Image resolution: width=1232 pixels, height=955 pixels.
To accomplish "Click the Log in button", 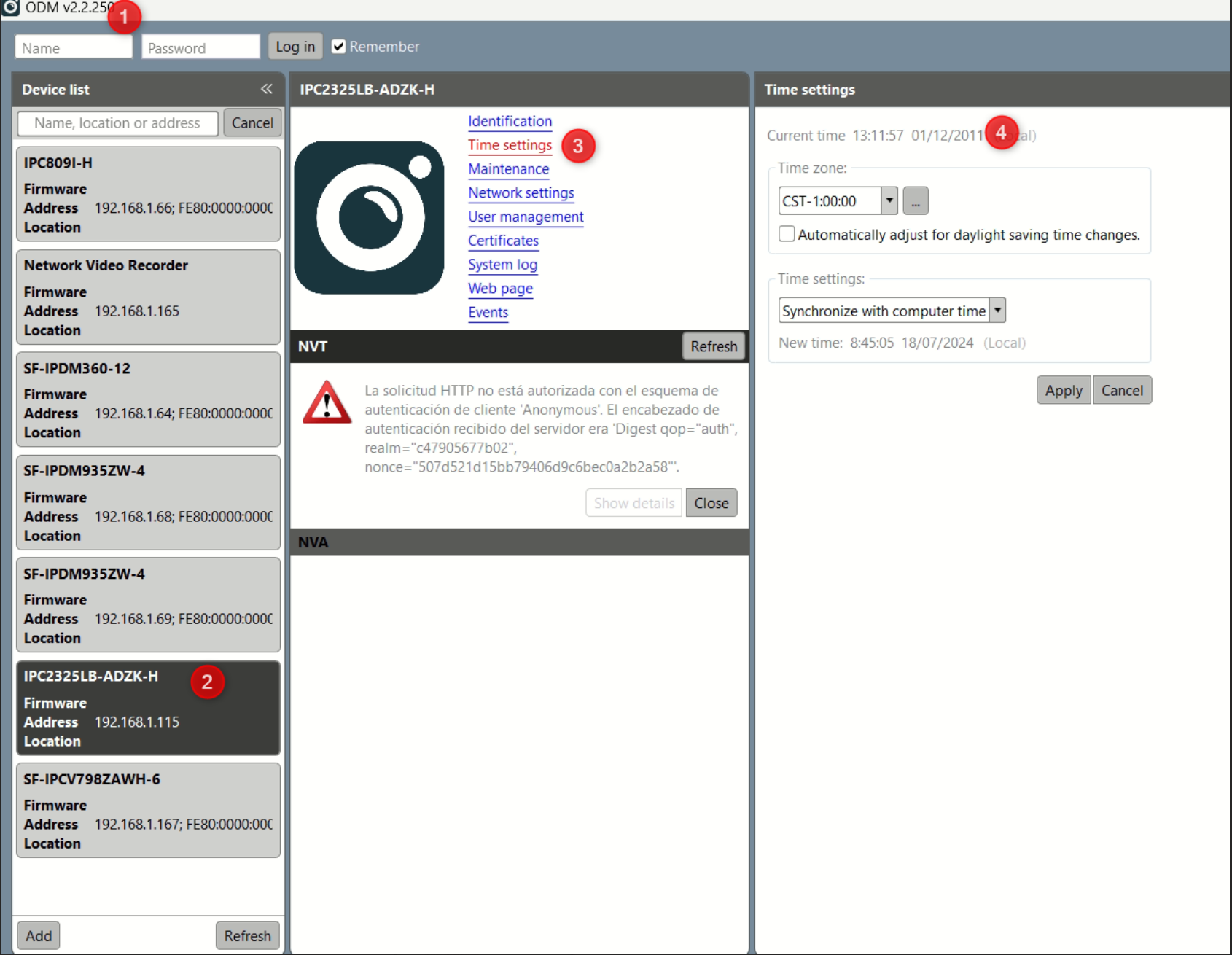I will [x=295, y=47].
